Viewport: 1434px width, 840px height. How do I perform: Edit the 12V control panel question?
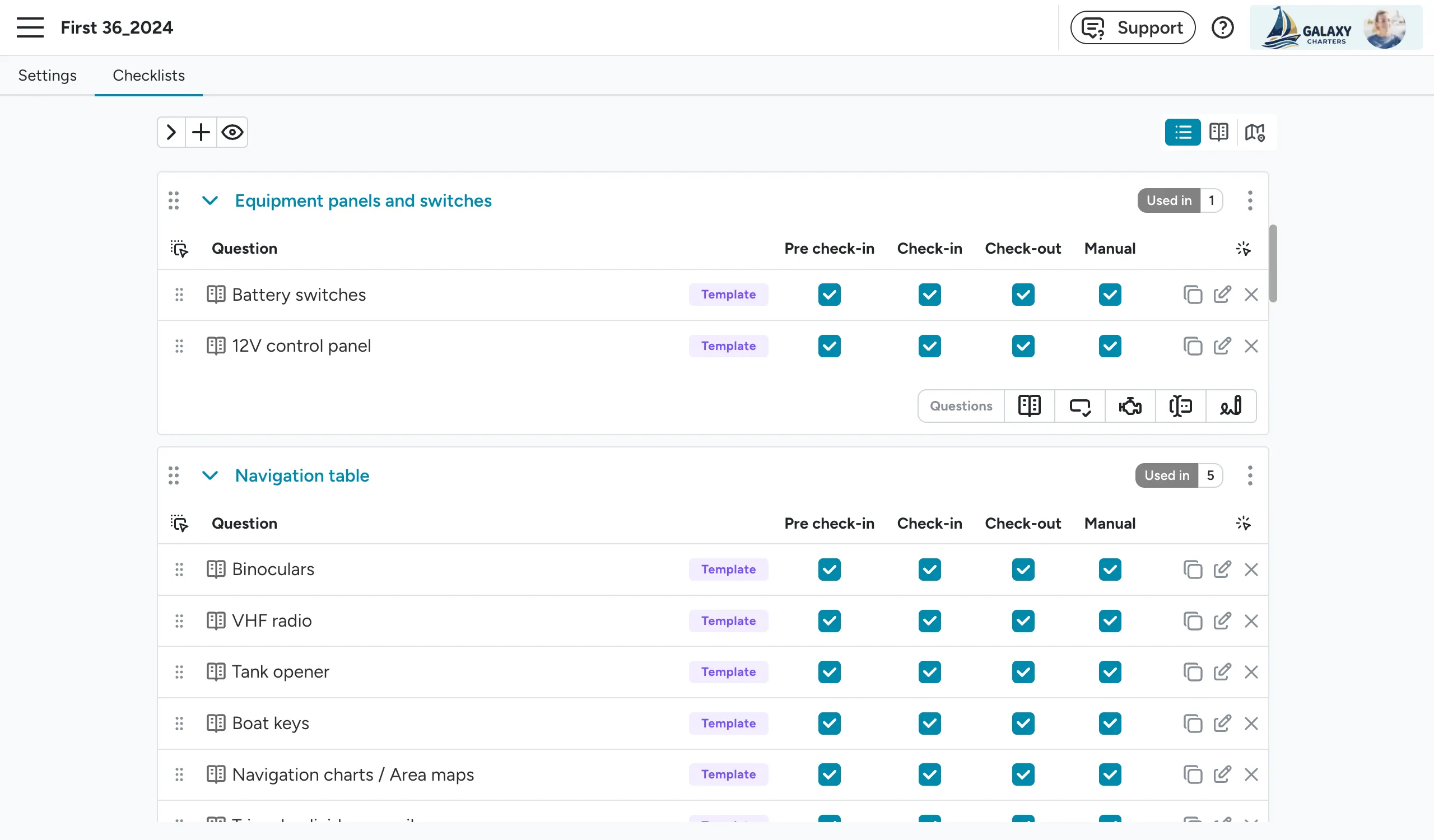pos(1222,346)
